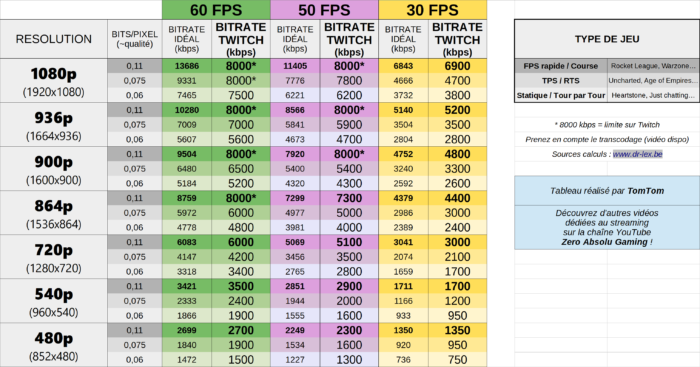Click the 7800 Twitch bitrate cell
The image size is (700, 367).
349,81
